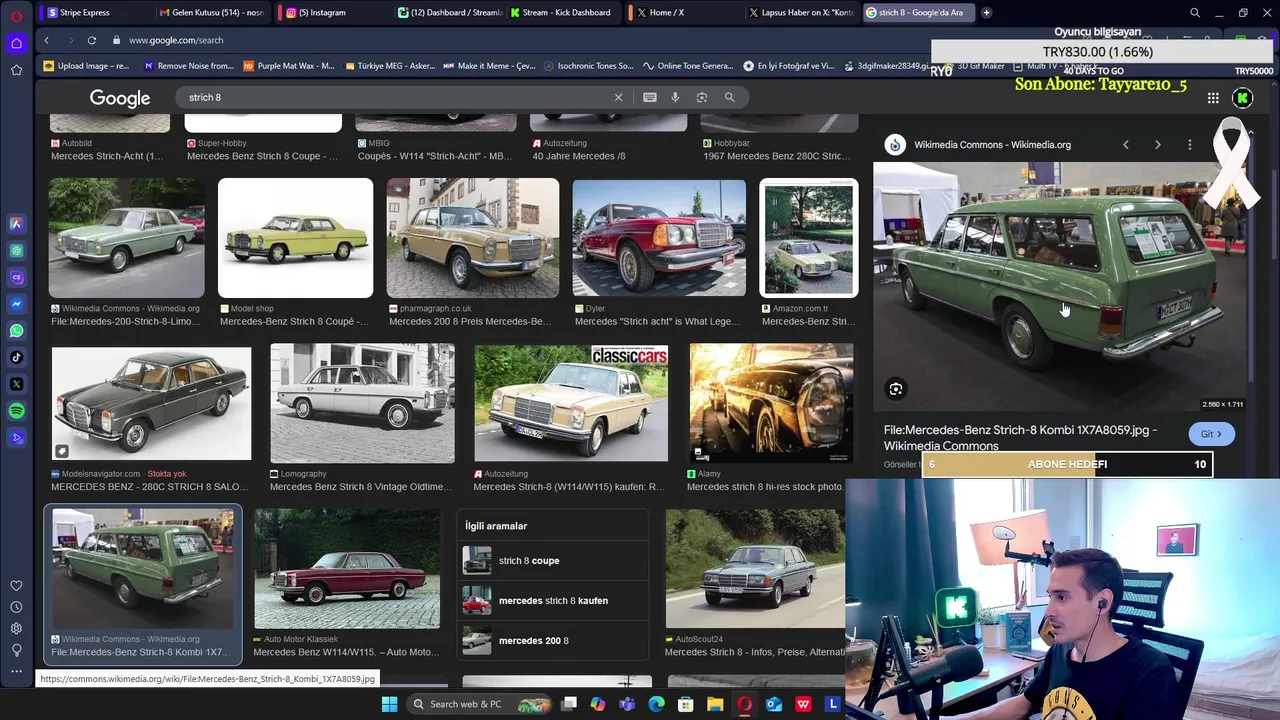Screen dimensions: 1280x720
Task: Switch to the Home / X tab
Action: click(x=684, y=13)
